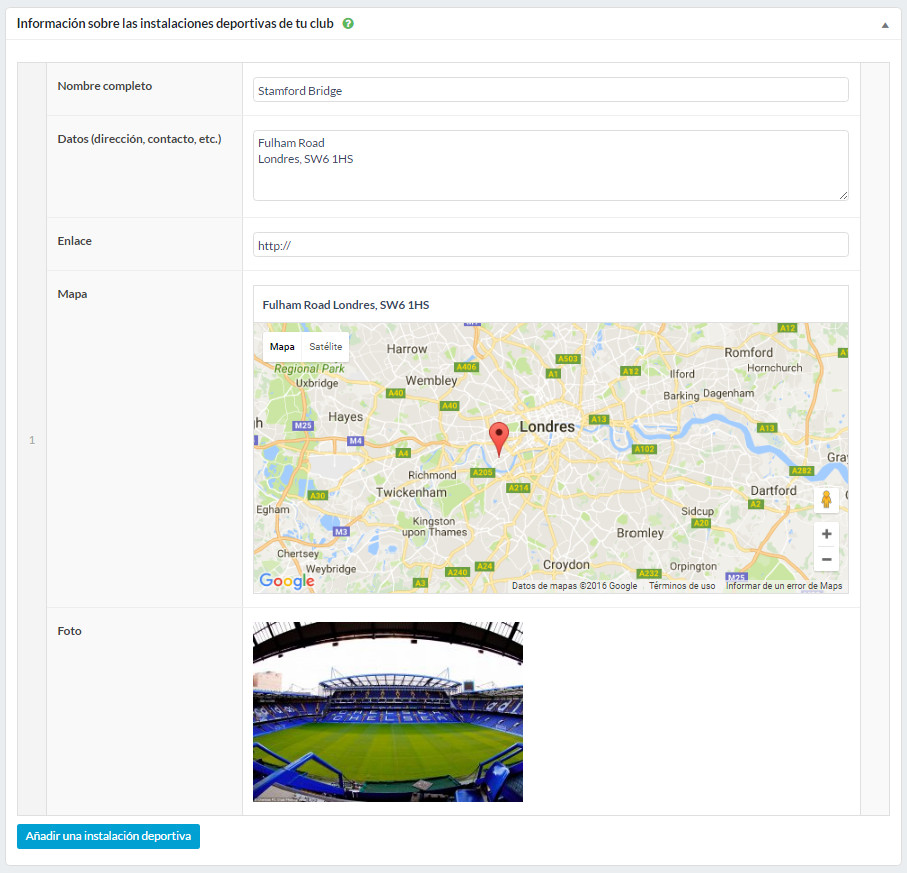Collapse the sports facilities information panel
The width and height of the screenshot is (907, 873).
pyautogui.click(x=885, y=24)
